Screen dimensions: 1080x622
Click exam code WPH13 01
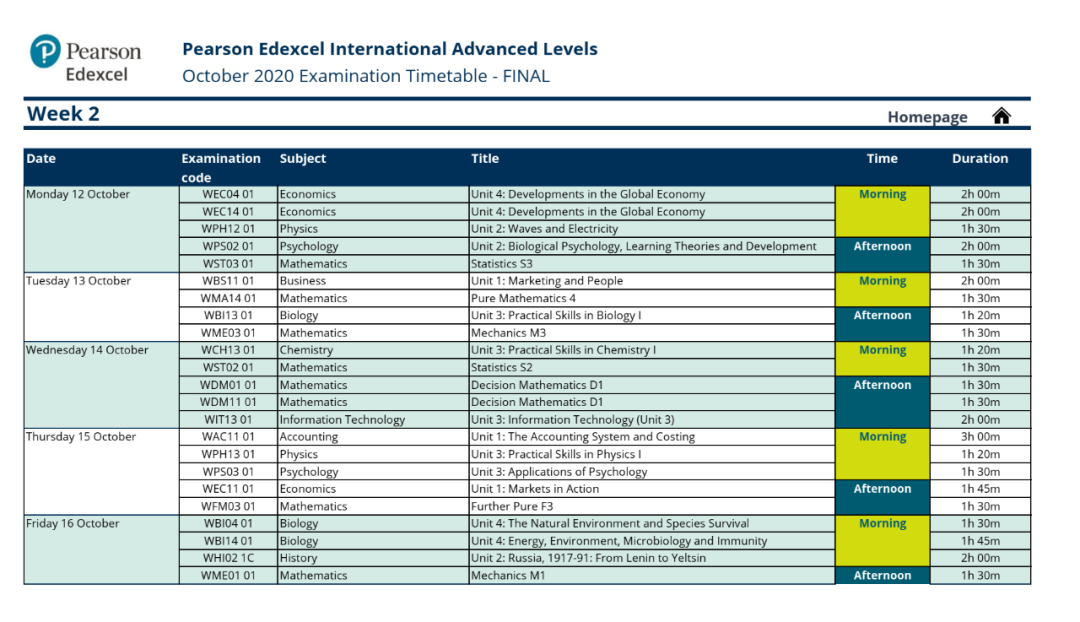[x=228, y=455]
